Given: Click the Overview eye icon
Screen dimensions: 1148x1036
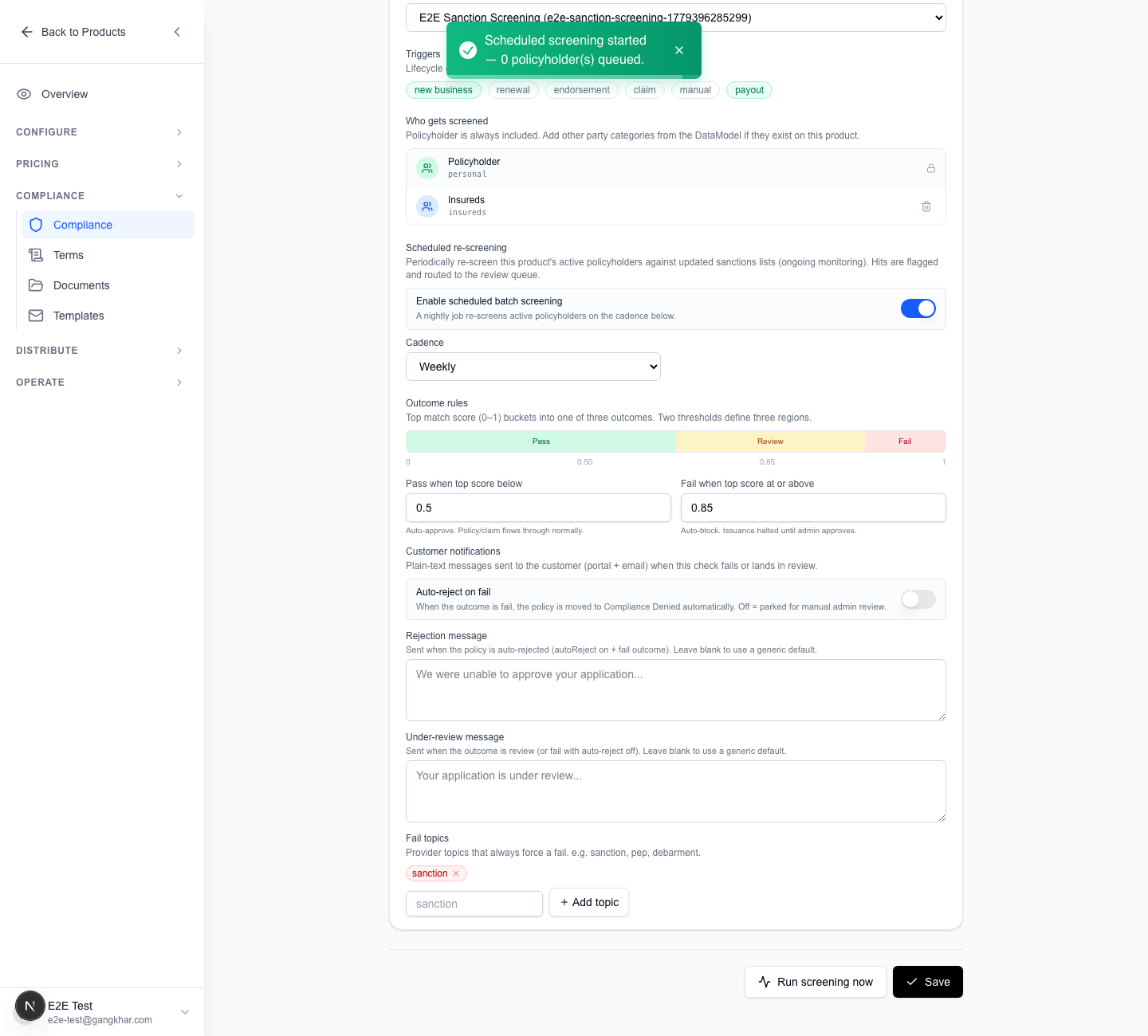Looking at the screenshot, I should pos(24,94).
